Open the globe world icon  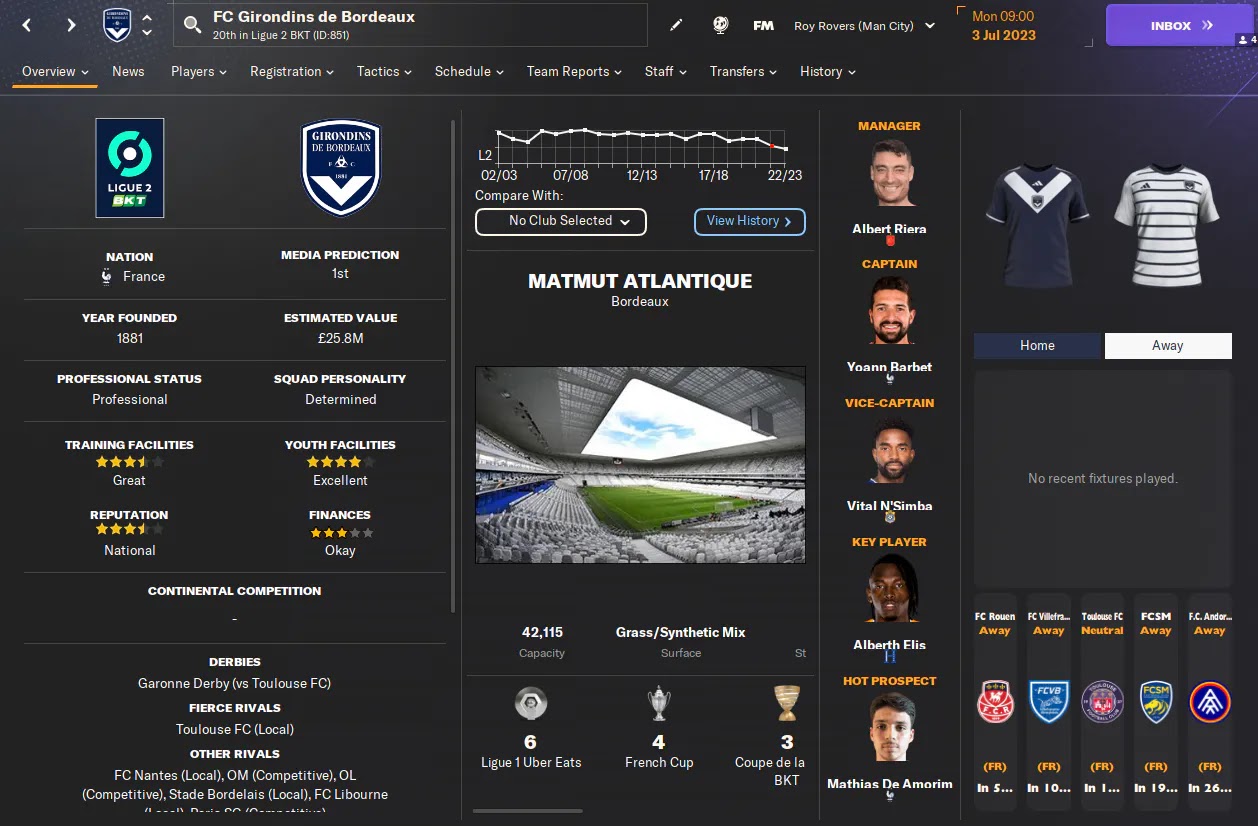point(720,25)
